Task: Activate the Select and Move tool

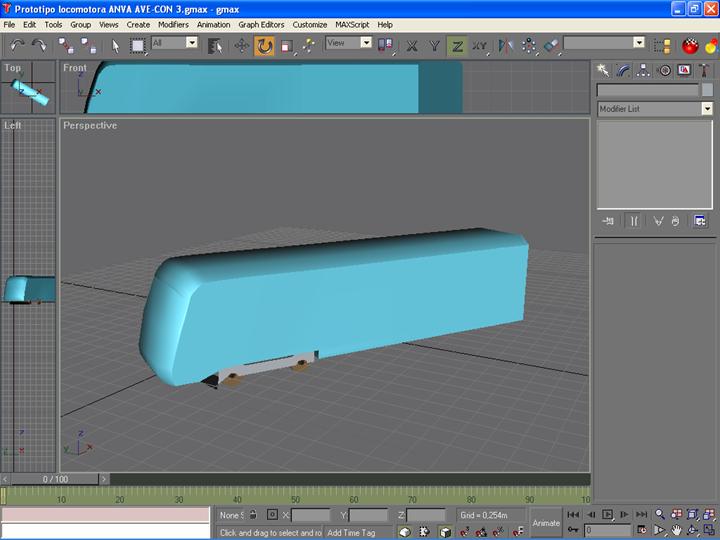Action: (242, 45)
